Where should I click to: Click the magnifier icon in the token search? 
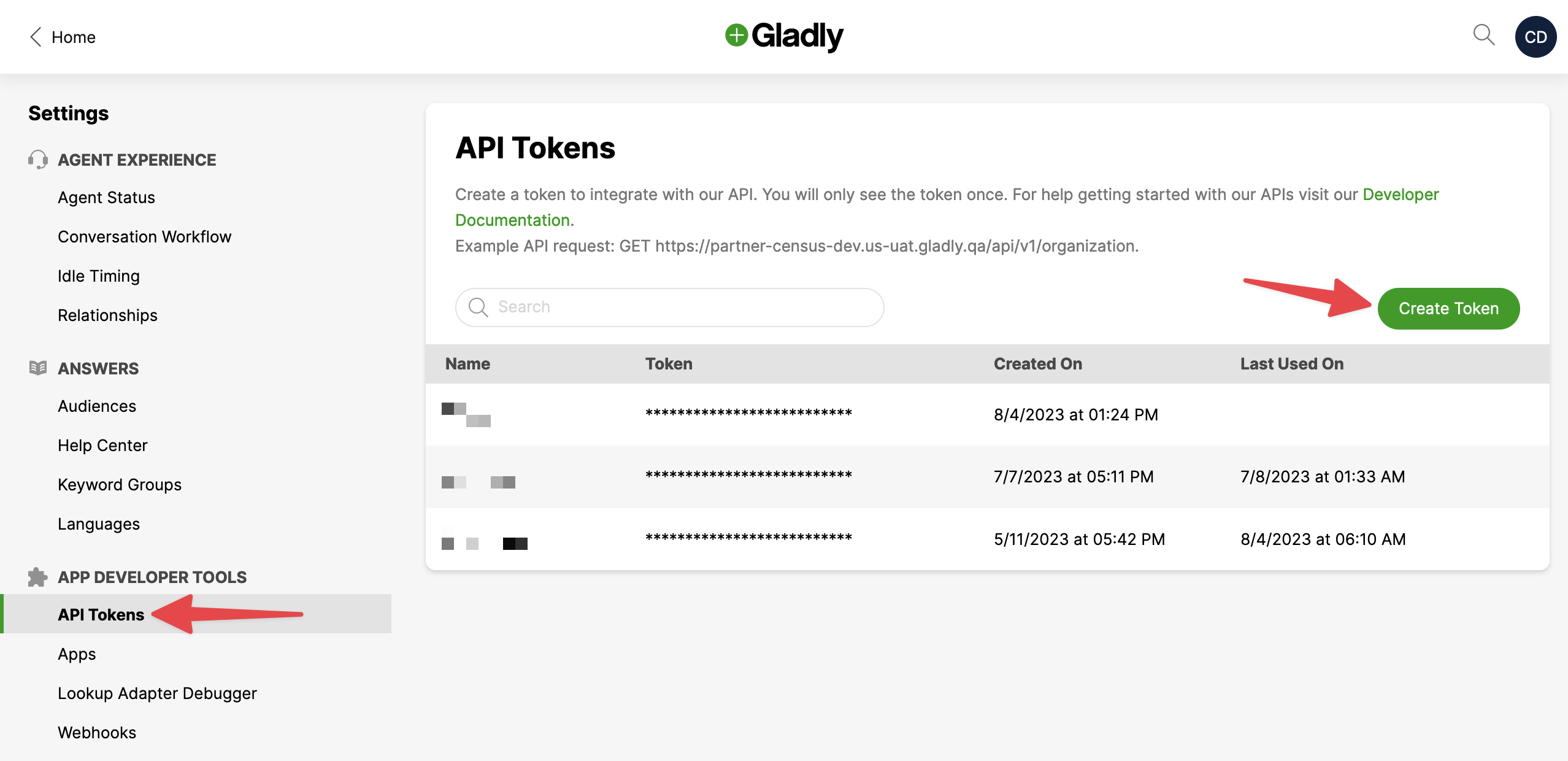(x=478, y=307)
